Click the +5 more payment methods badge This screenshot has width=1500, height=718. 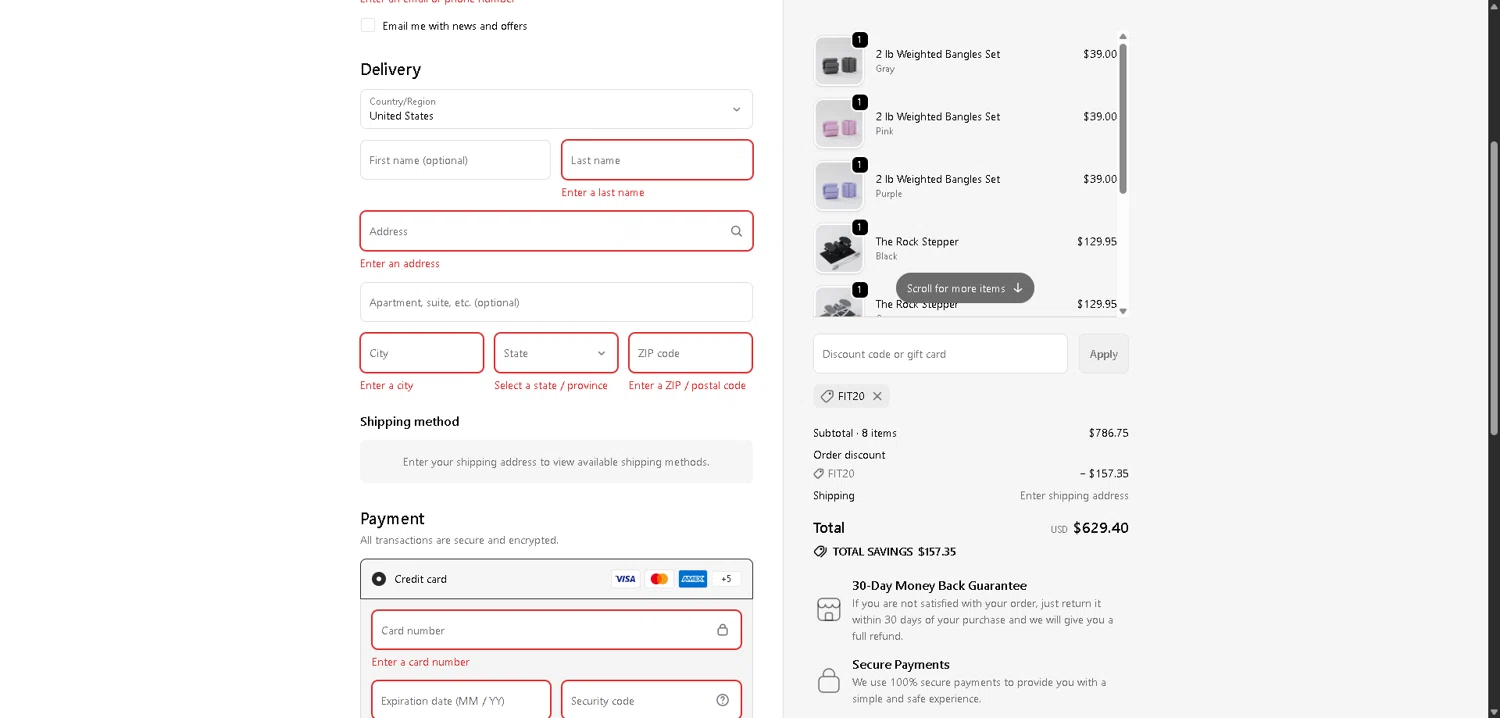pyautogui.click(x=726, y=579)
